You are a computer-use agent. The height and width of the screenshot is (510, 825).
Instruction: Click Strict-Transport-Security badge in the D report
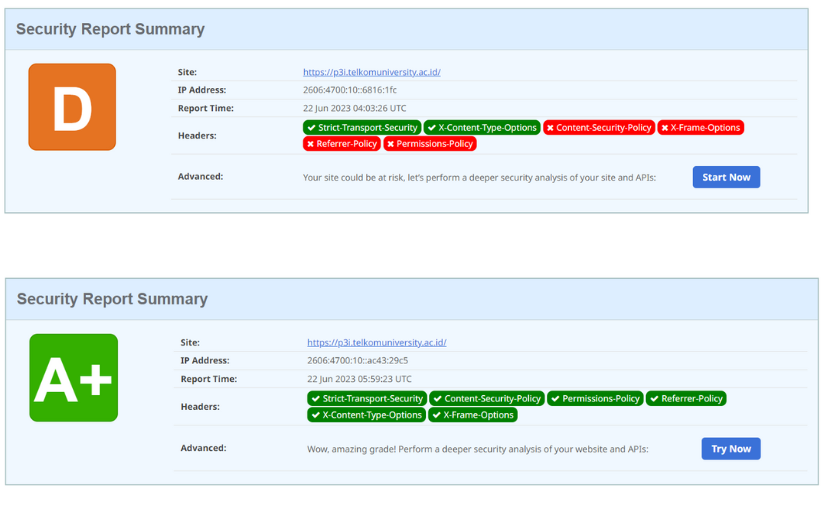tap(362, 128)
